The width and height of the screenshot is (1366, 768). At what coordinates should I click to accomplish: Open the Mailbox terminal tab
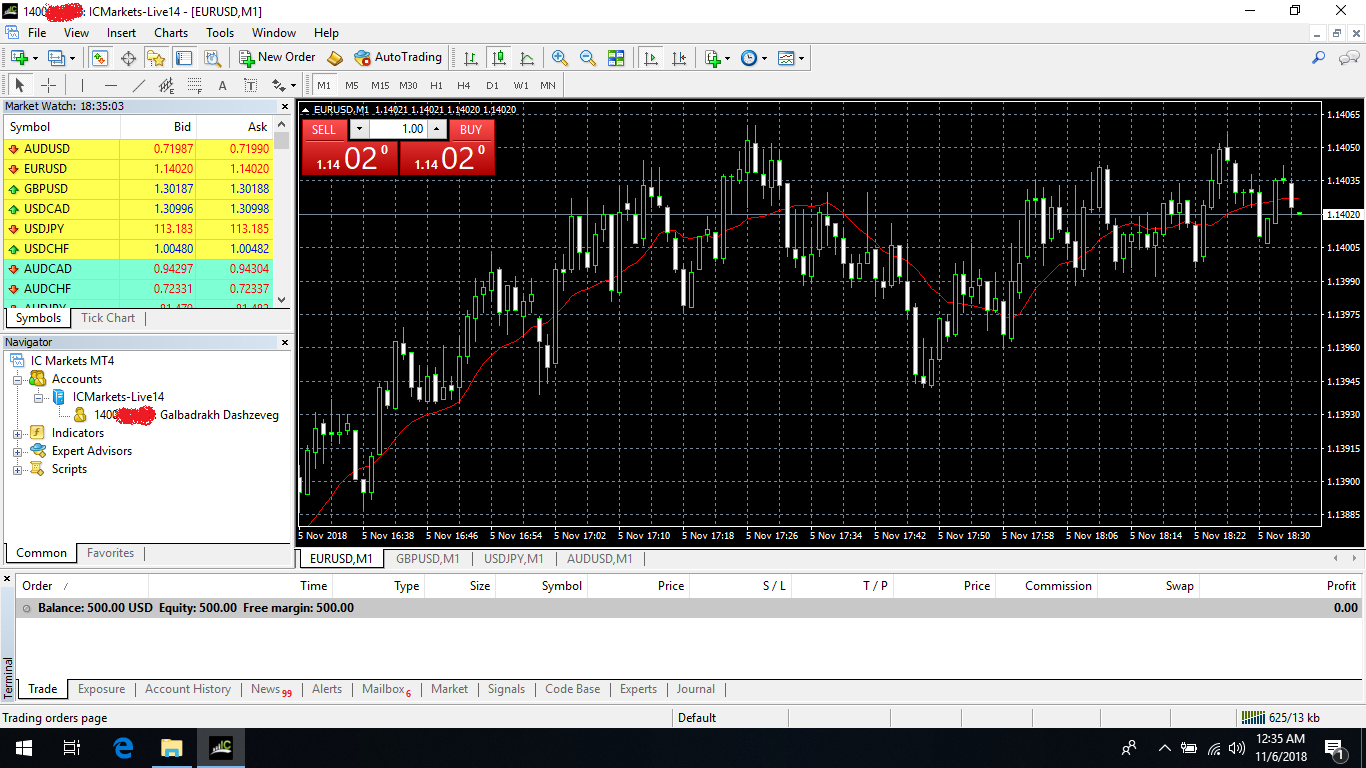pos(386,689)
